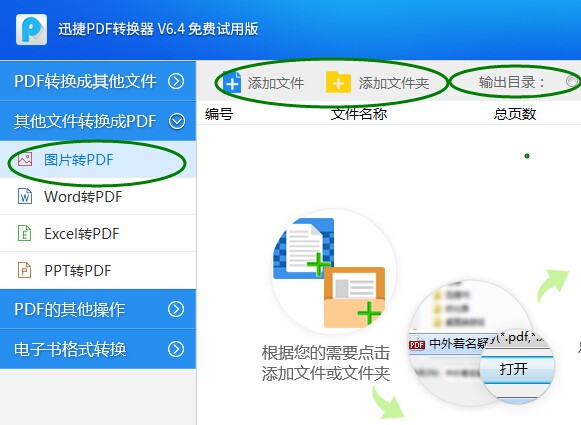
Task: Expand the PDF转换成其他文件 section
Action: point(176,81)
